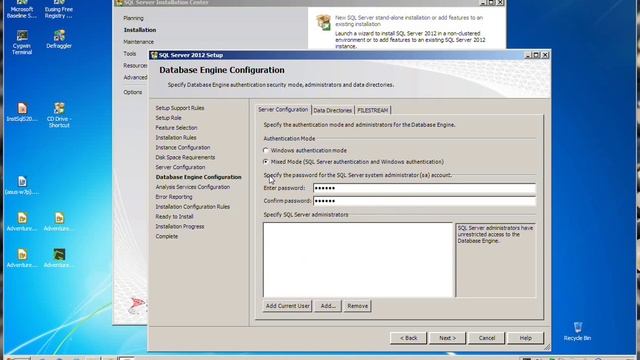Open the Microsoft Baseline Security desktop icon
The width and height of the screenshot is (640, 360).
click(x=22, y=9)
